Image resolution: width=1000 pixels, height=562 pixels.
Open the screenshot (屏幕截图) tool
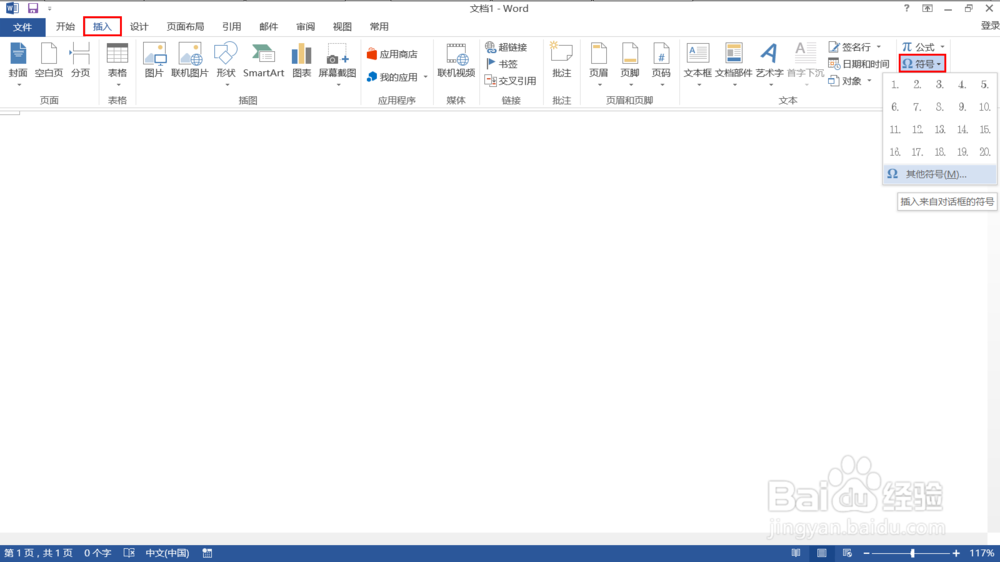(x=337, y=64)
